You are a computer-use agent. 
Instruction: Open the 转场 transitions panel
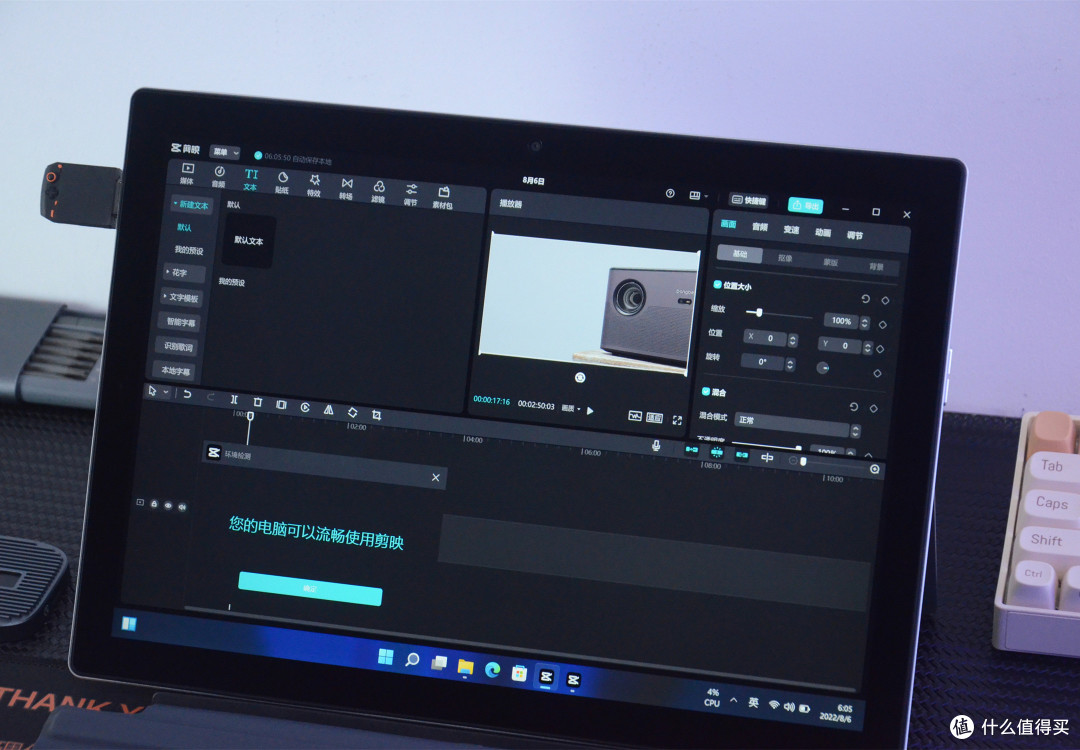click(346, 189)
